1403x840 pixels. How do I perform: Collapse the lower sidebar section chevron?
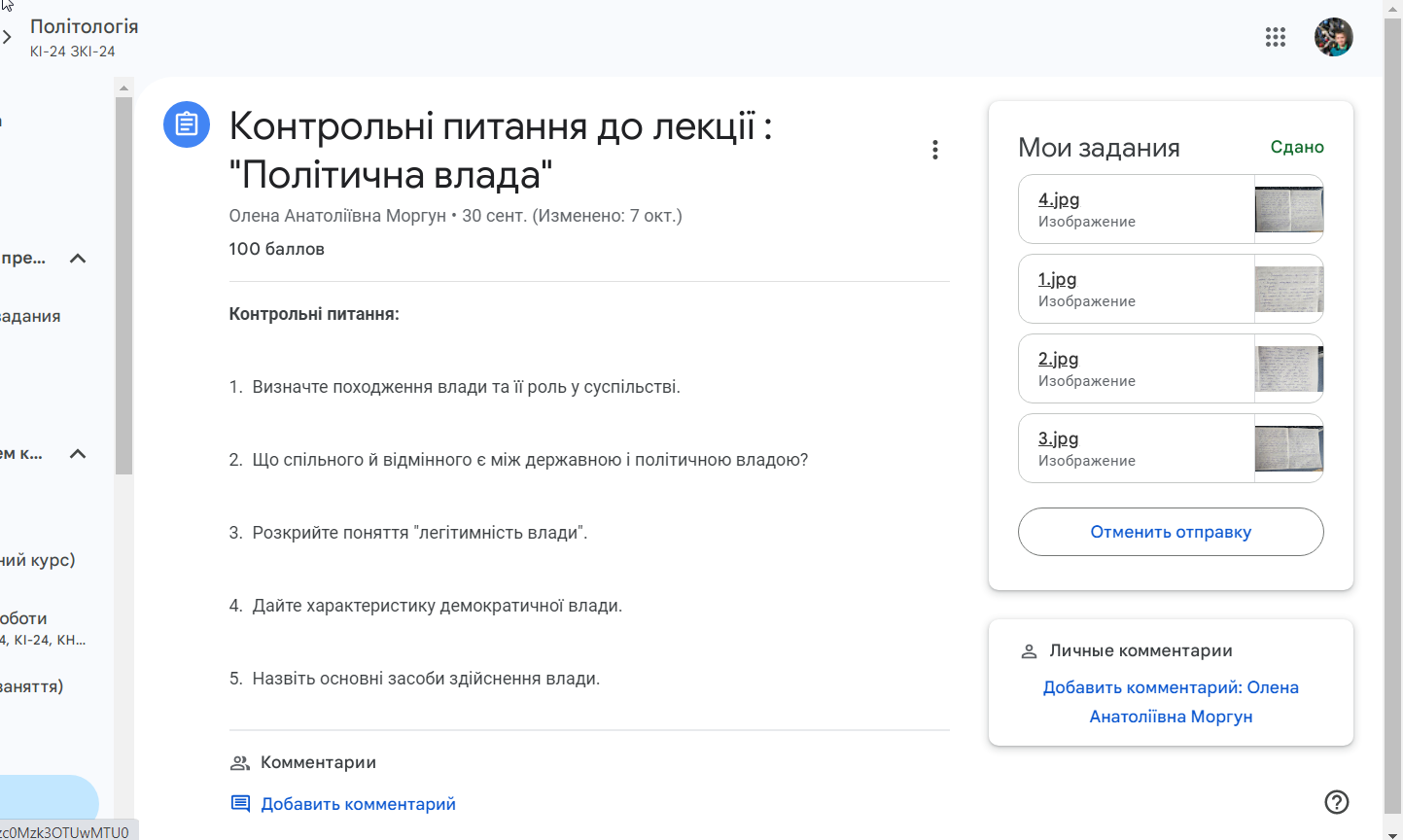(79, 454)
